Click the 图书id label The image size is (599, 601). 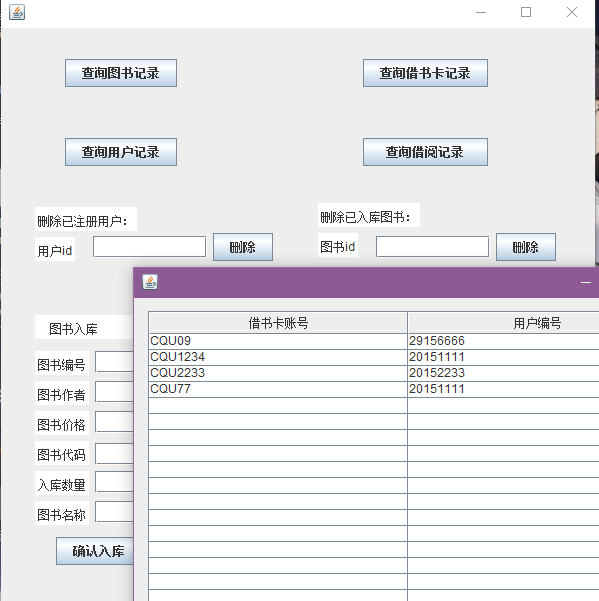[x=338, y=245]
